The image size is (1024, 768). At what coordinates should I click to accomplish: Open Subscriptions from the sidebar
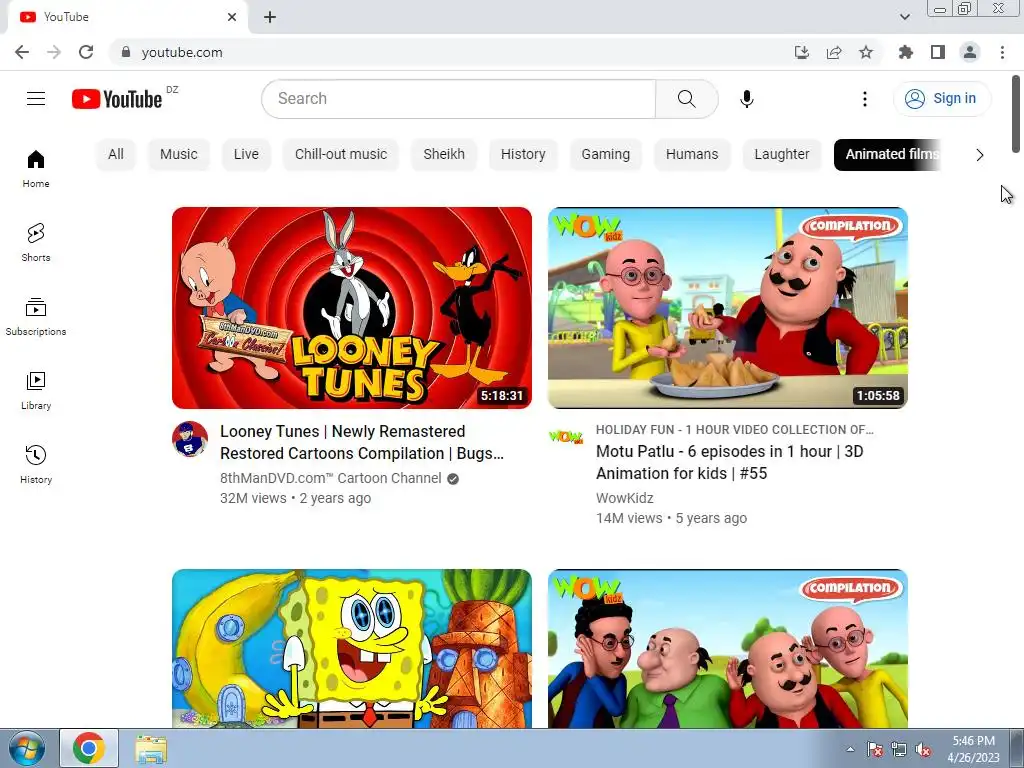tap(36, 317)
